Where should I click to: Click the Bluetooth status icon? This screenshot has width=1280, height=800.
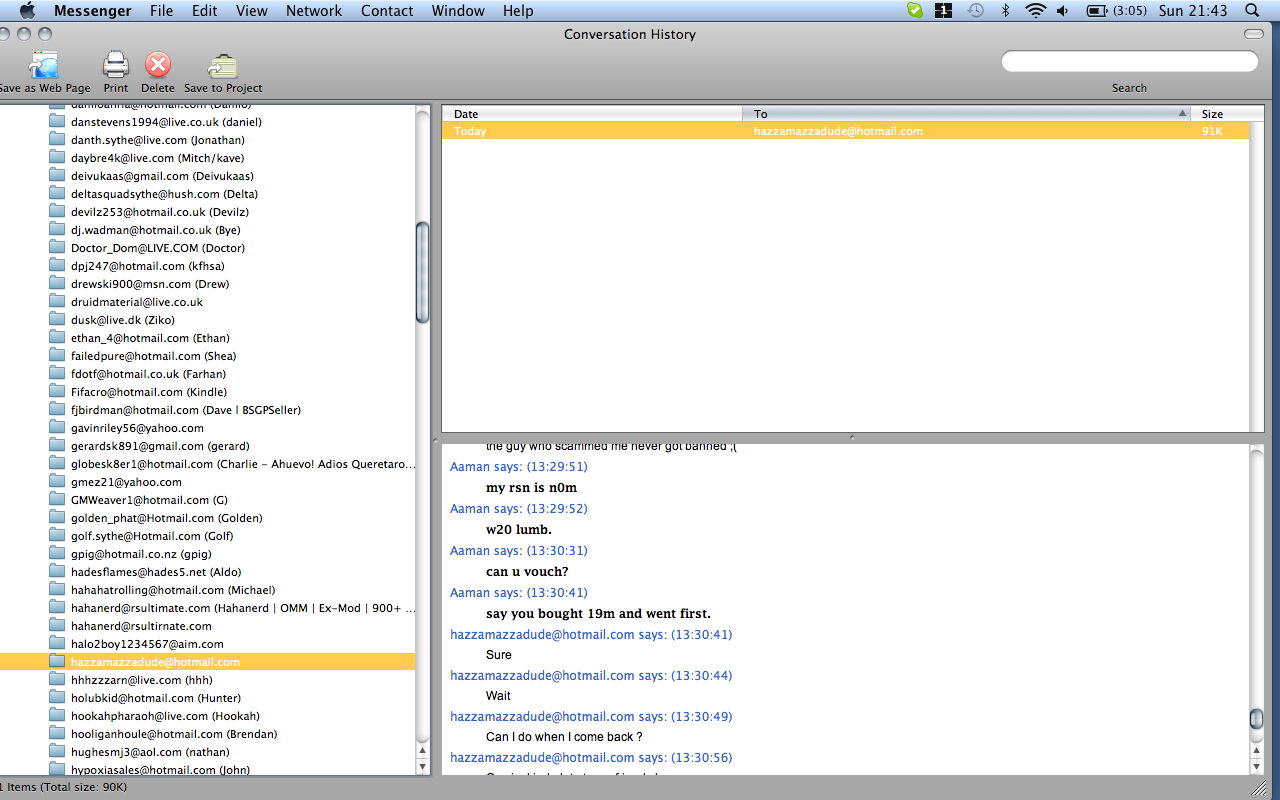pyautogui.click(x=1006, y=11)
